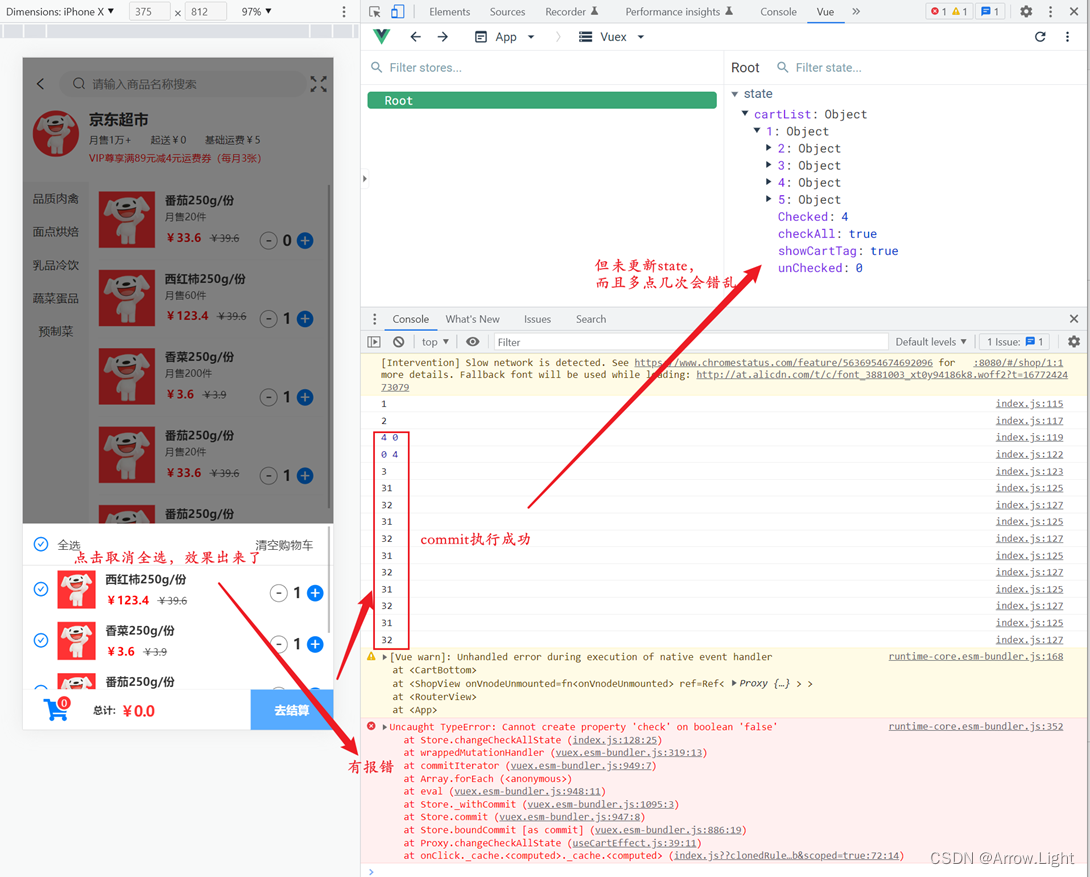
Task: Click the 去结算 checkout button
Action: coord(292,713)
